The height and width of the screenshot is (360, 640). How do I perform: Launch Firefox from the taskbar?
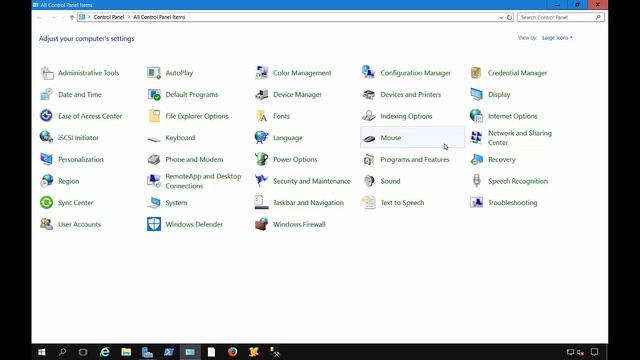(x=233, y=352)
